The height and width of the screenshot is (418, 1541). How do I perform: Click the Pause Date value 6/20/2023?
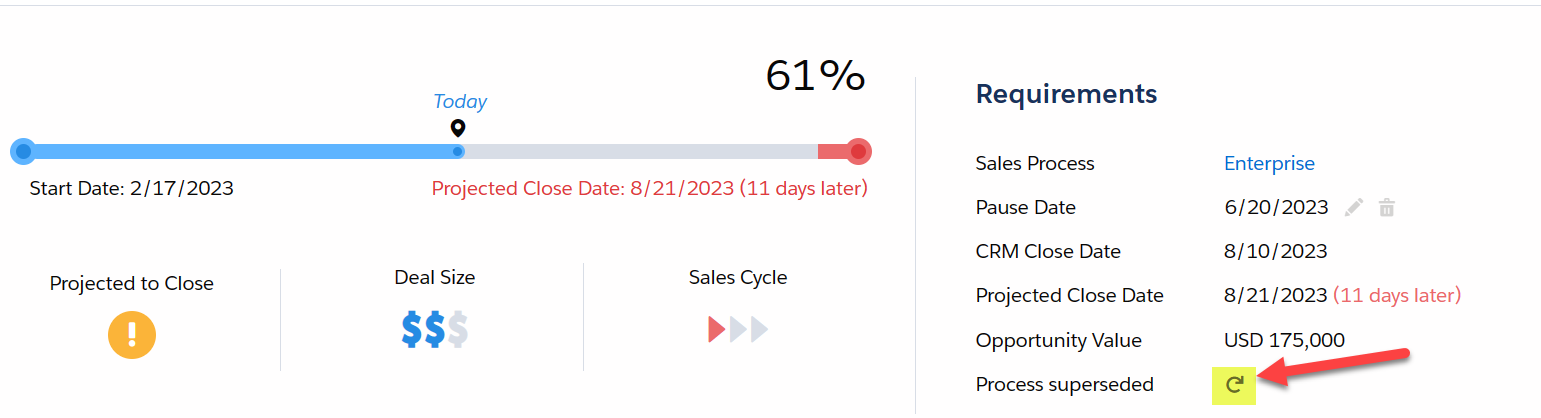click(x=1276, y=208)
